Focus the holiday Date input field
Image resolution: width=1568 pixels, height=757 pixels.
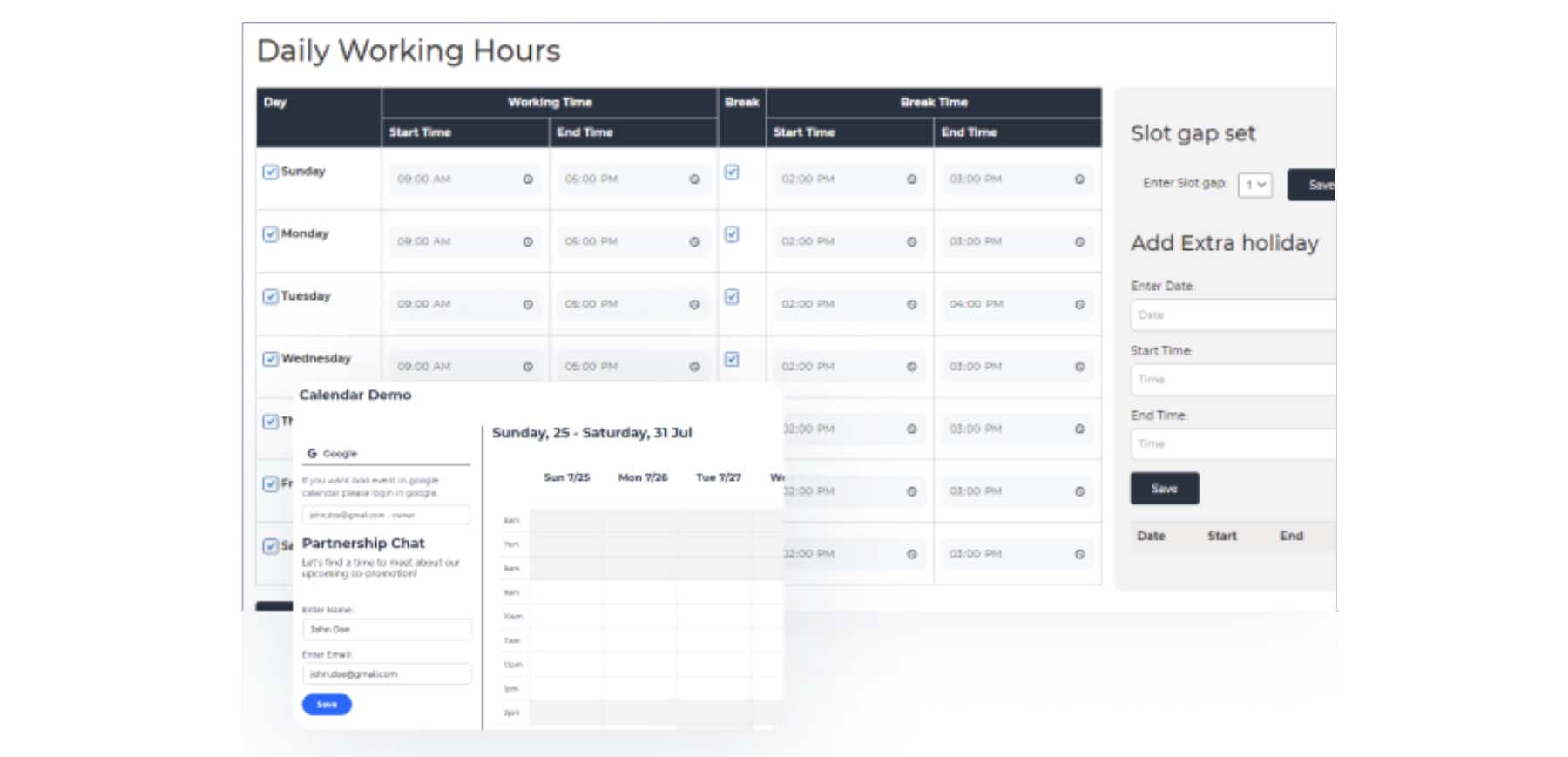[1233, 315]
